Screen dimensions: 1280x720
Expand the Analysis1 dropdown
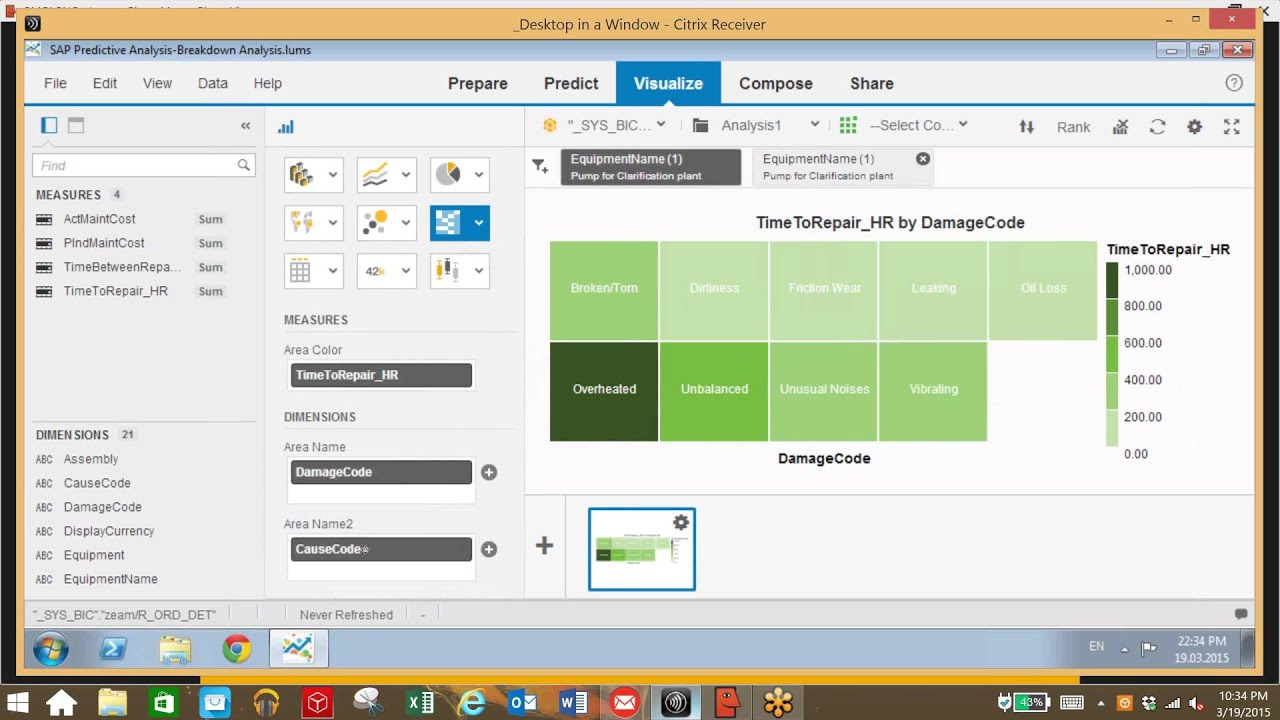[815, 125]
